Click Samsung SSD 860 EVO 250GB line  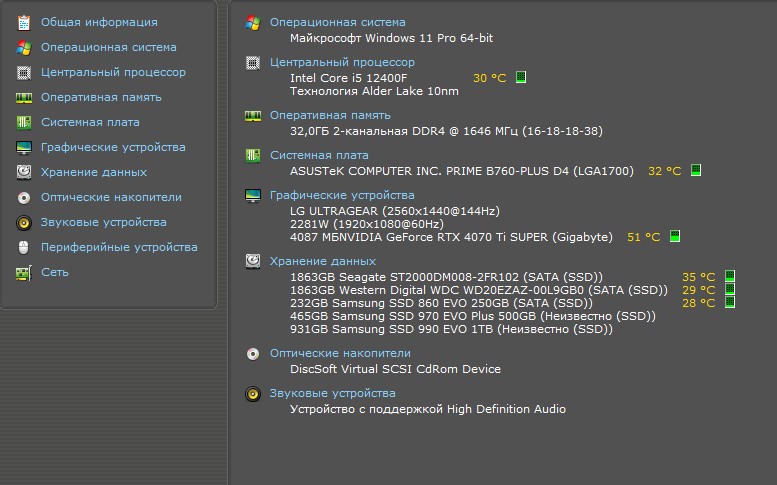tap(442, 303)
